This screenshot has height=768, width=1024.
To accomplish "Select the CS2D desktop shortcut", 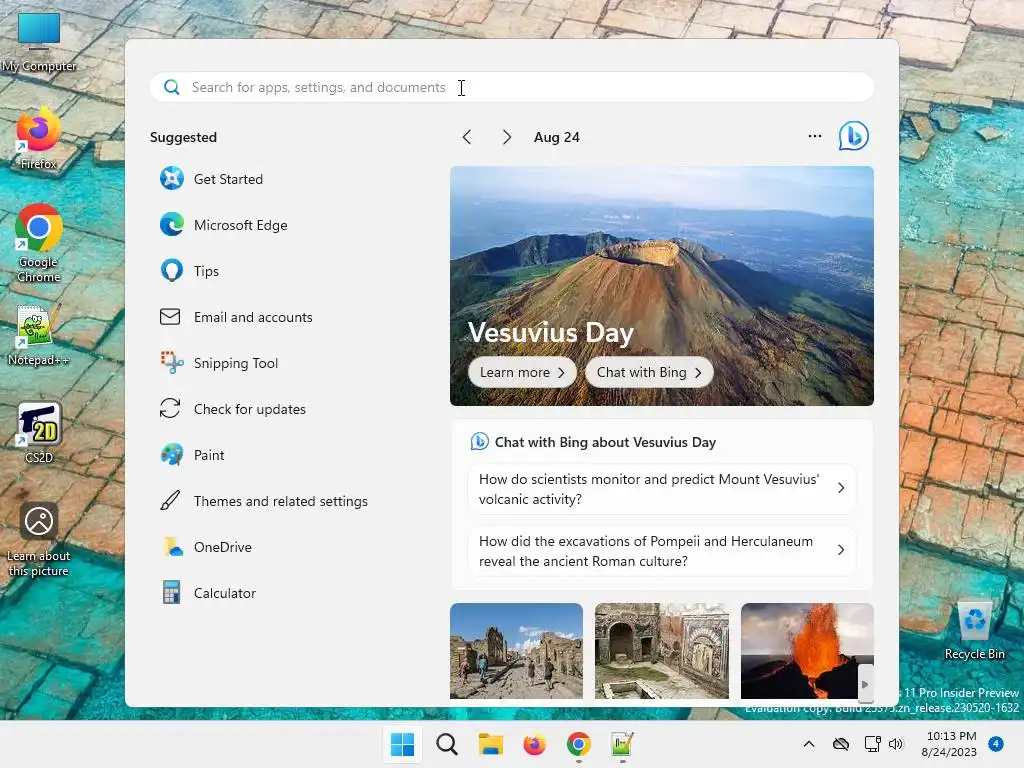I will (39, 432).
